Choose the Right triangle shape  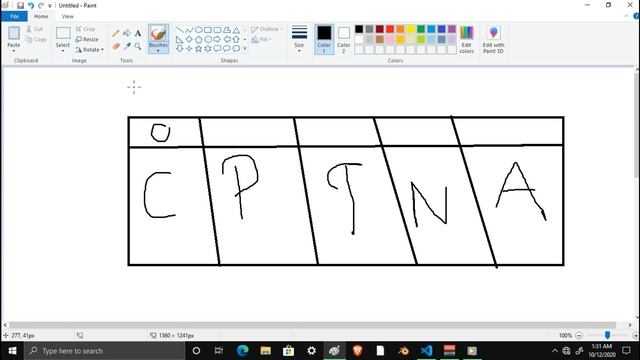click(180, 40)
